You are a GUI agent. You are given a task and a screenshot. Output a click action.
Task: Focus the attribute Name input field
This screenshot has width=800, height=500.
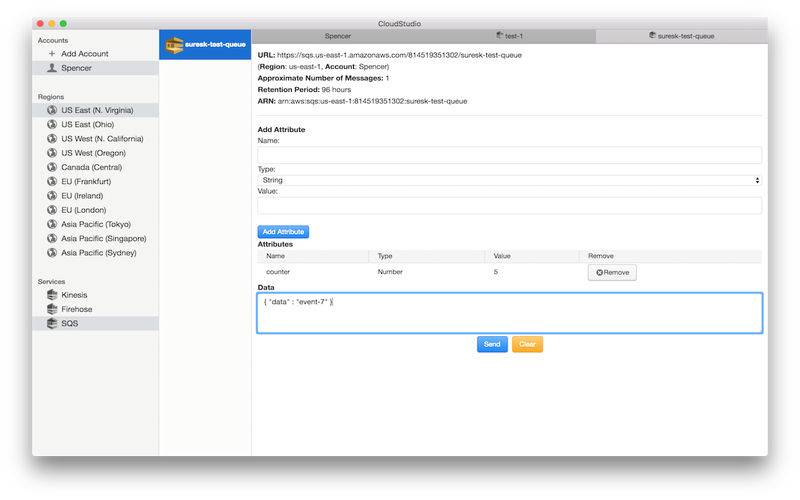point(509,155)
